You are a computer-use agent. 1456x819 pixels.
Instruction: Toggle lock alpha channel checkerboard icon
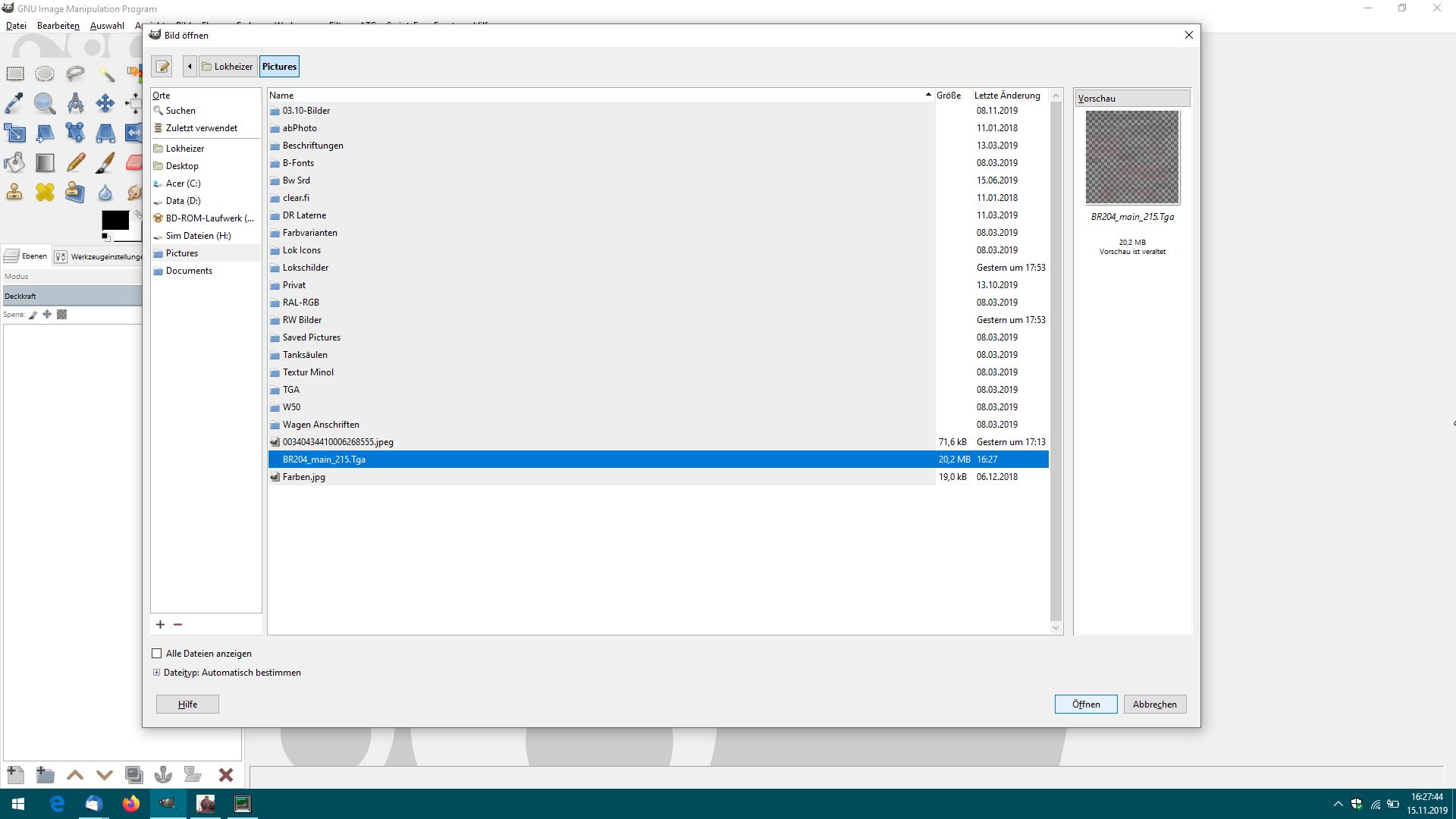pyautogui.click(x=62, y=315)
